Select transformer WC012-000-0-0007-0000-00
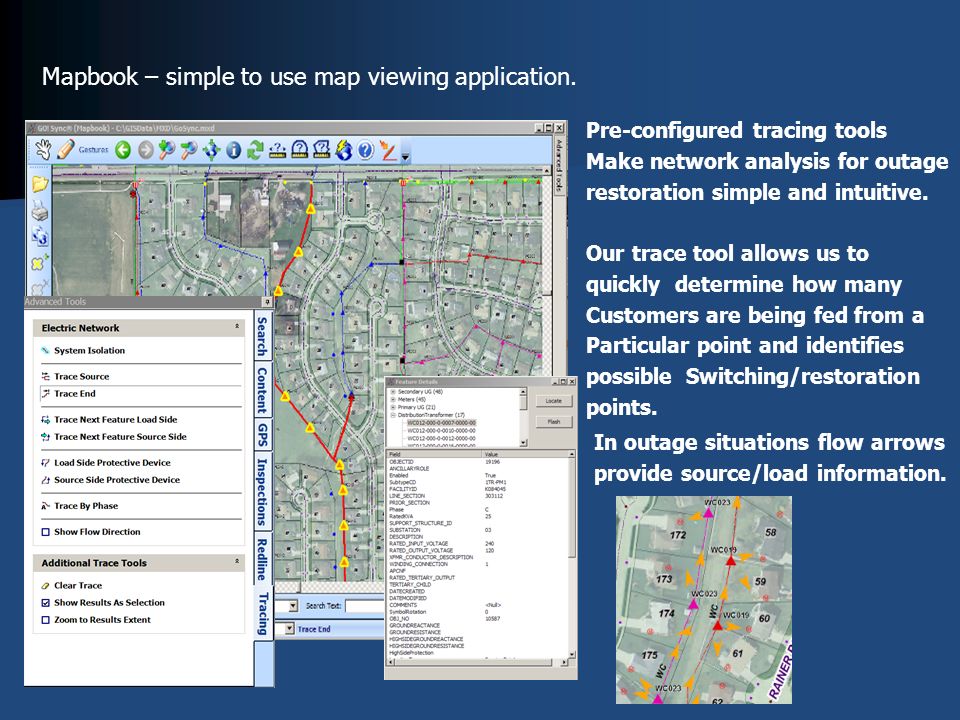 pyautogui.click(x=441, y=422)
